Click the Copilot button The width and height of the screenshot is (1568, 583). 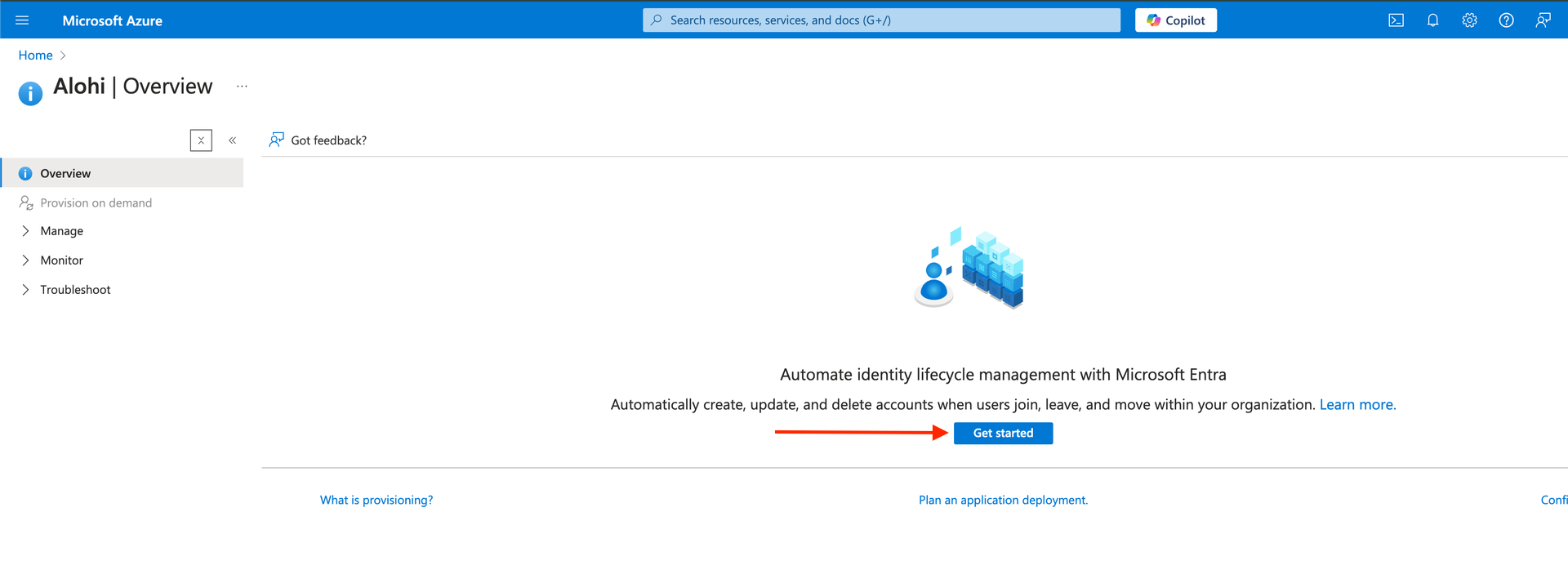1175,20
